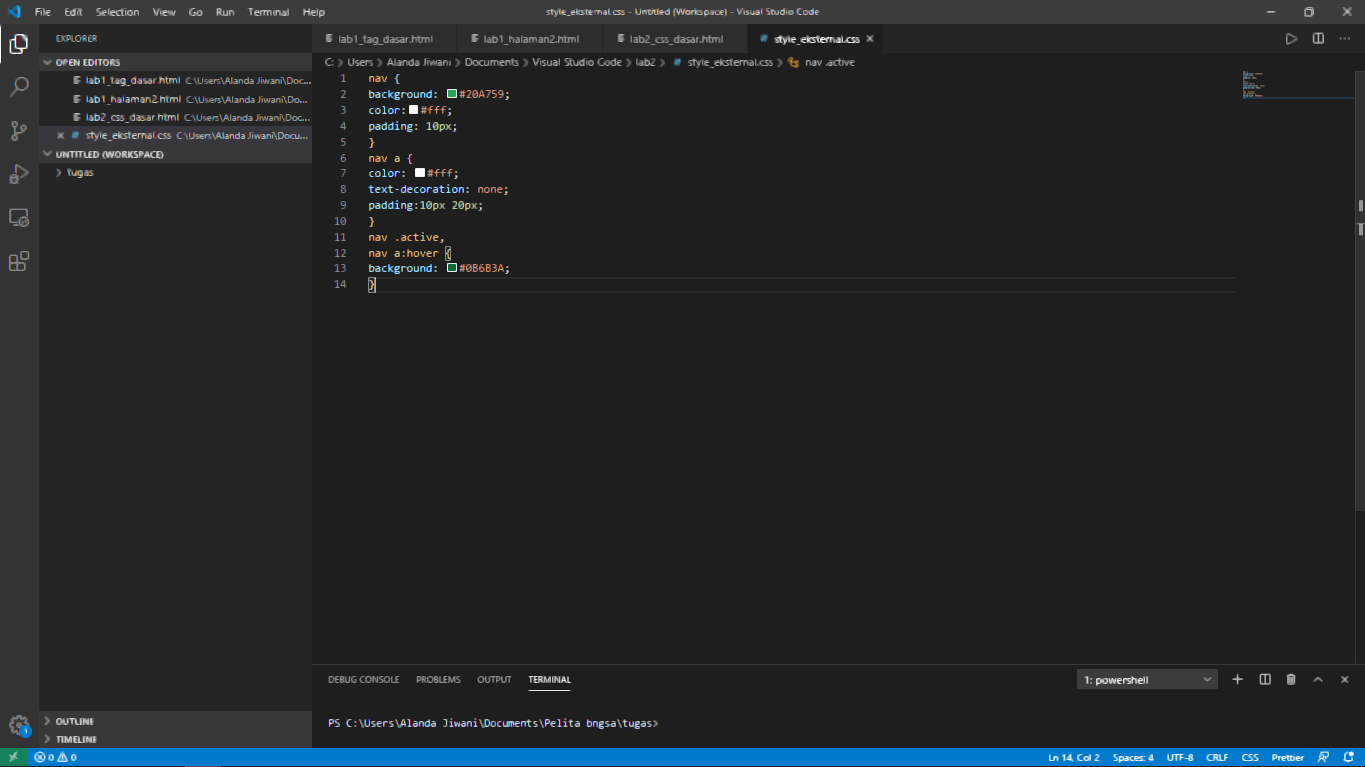Image resolution: width=1365 pixels, height=767 pixels.
Task: Collapse the Open Editors section
Action: tap(176, 62)
